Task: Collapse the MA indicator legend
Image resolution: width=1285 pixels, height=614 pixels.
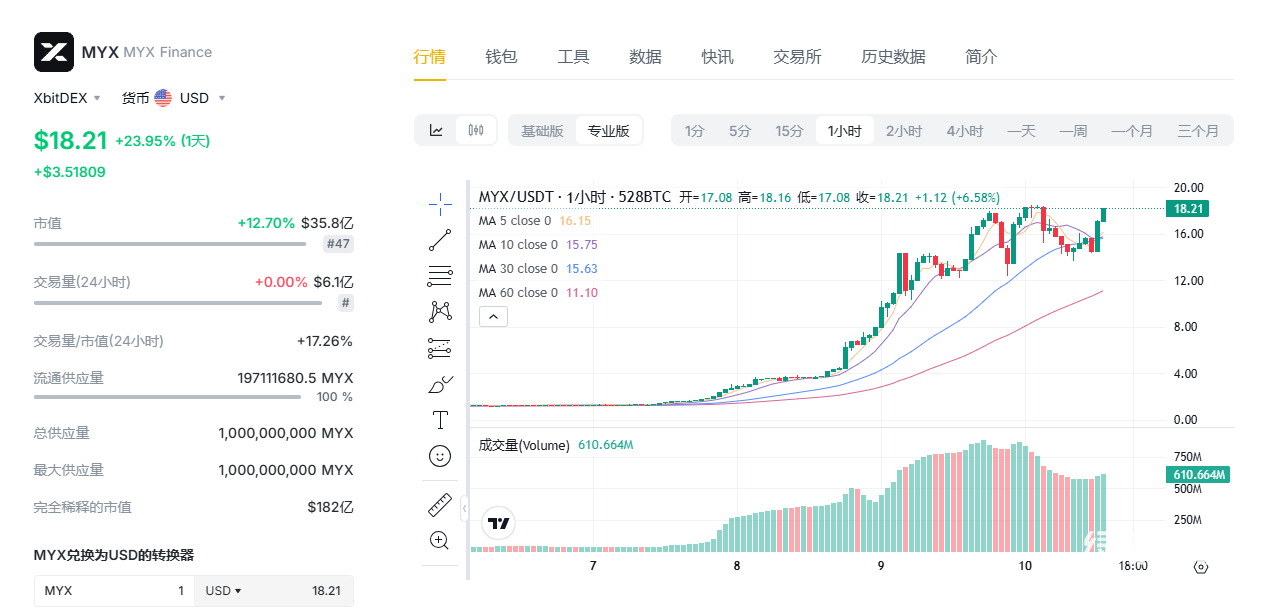Action: click(494, 317)
